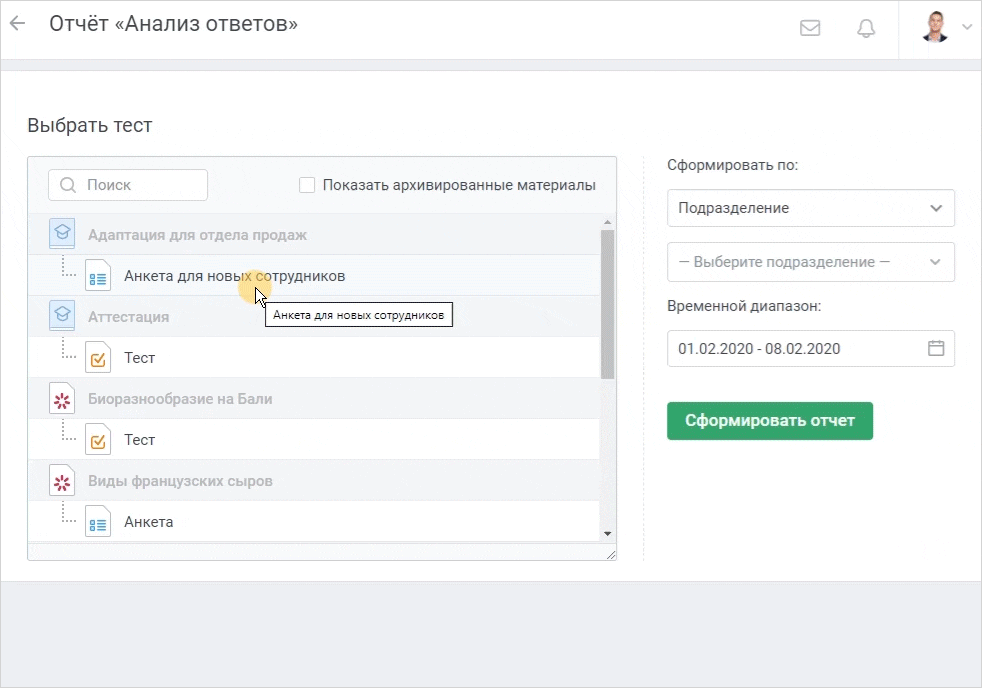Click the search magnifier icon

click(x=68, y=185)
